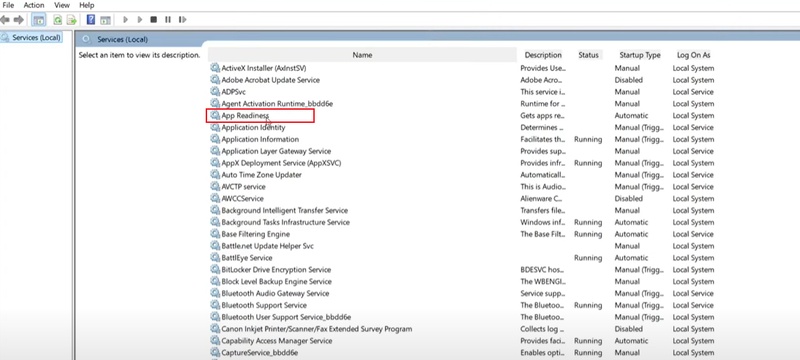Click the gear icon beside Adobe Acrobat Update Service
The width and height of the screenshot is (800, 360).
pos(215,80)
